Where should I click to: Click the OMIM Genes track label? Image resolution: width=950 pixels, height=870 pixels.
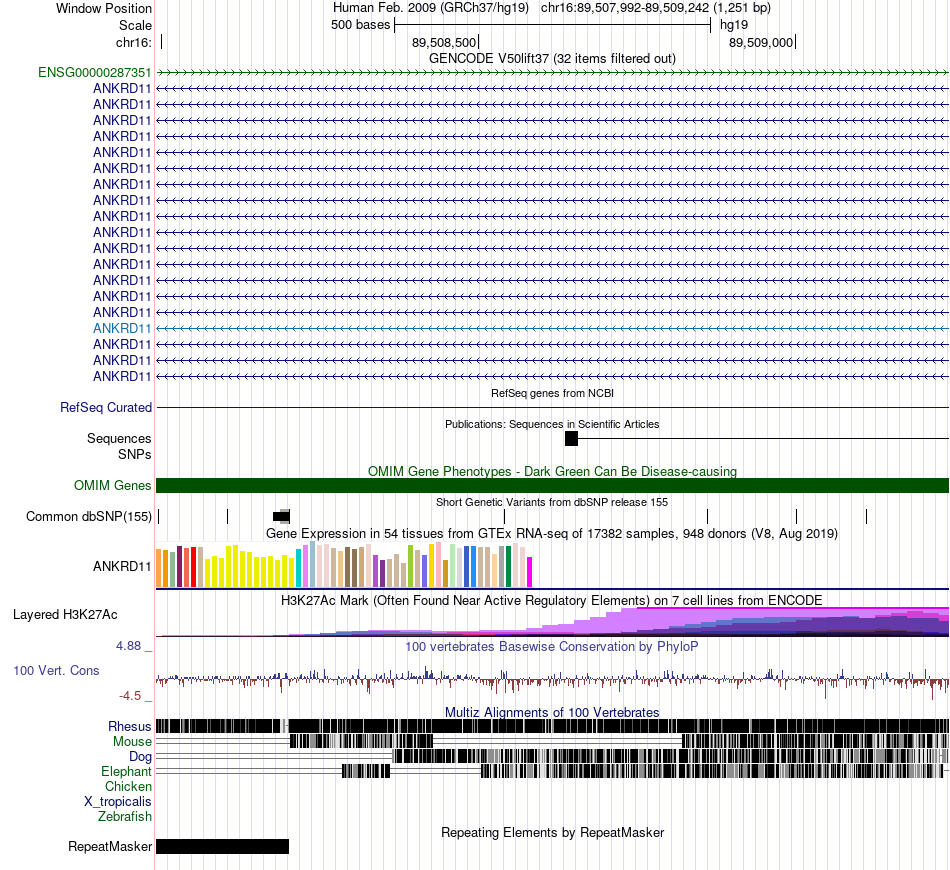coord(113,486)
